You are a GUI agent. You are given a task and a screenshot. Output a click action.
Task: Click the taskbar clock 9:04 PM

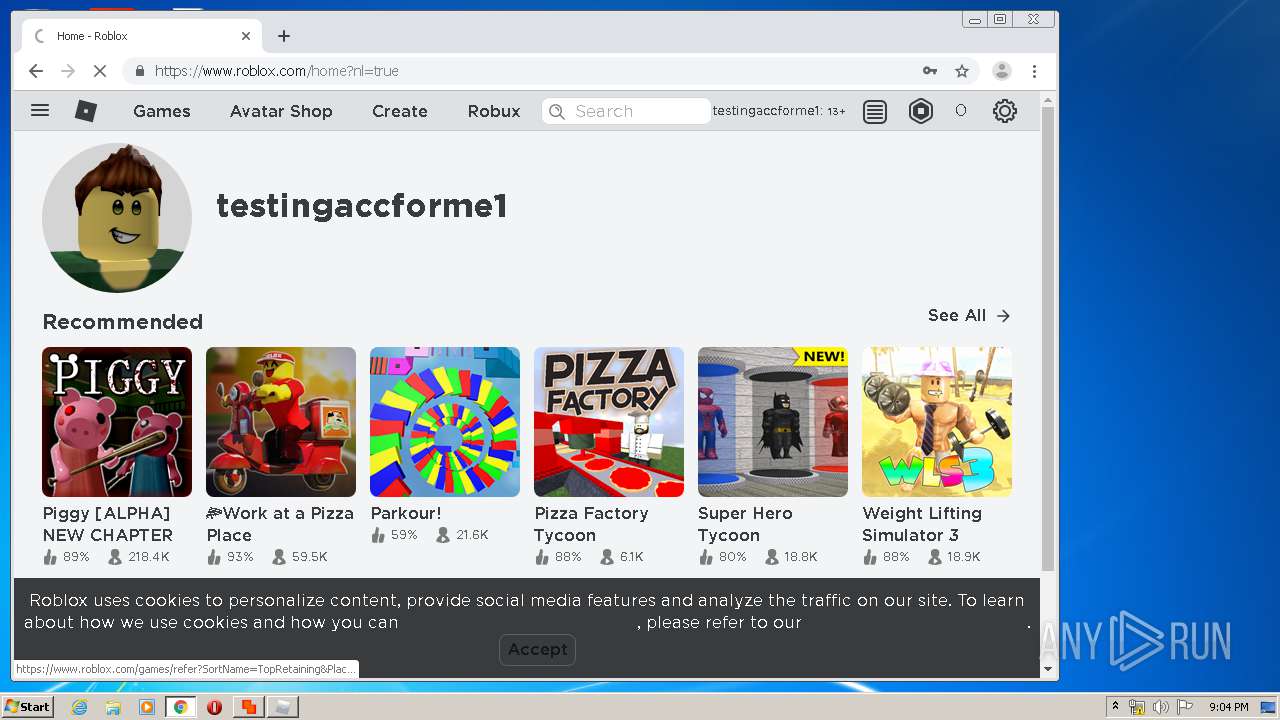(1229, 707)
